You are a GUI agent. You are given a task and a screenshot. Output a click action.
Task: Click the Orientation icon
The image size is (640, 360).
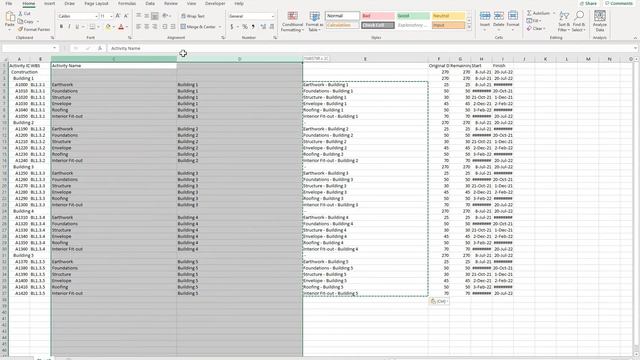[x=165, y=16]
